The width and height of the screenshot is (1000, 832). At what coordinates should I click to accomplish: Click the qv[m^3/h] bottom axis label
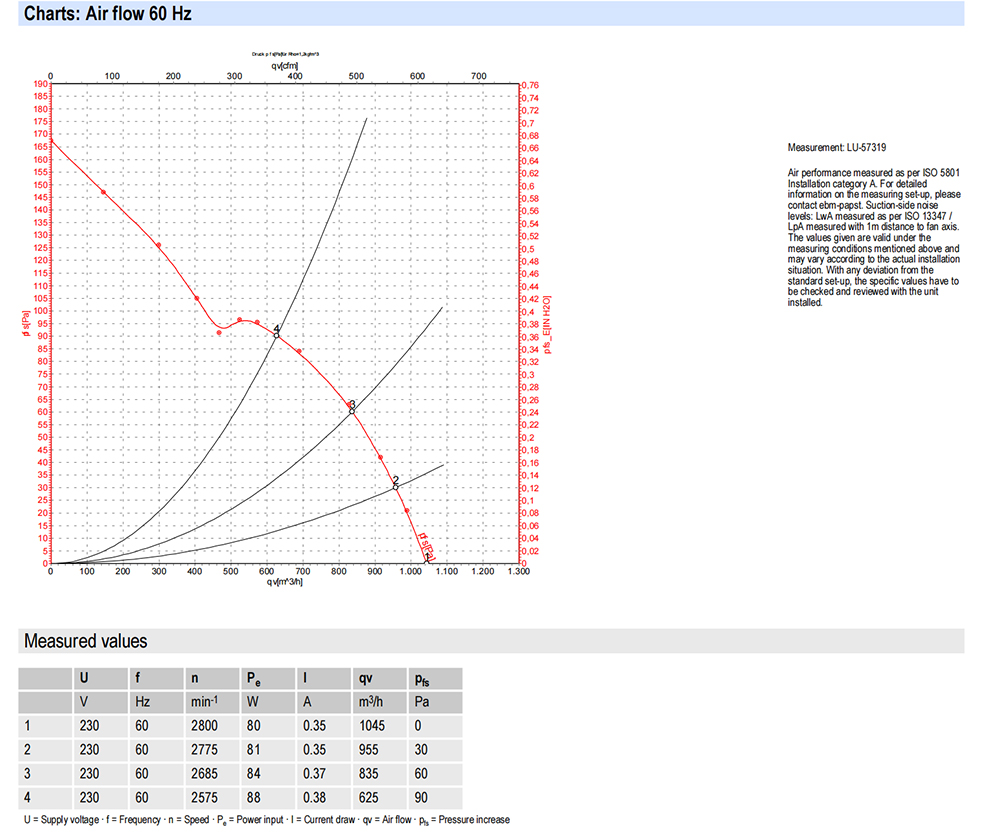pos(284,582)
